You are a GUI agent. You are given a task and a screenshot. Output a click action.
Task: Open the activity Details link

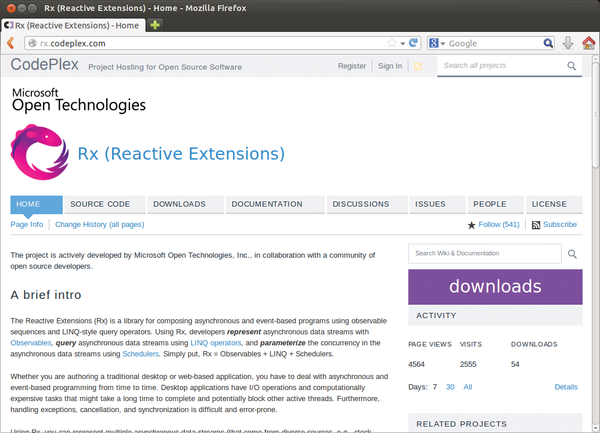[x=566, y=387]
